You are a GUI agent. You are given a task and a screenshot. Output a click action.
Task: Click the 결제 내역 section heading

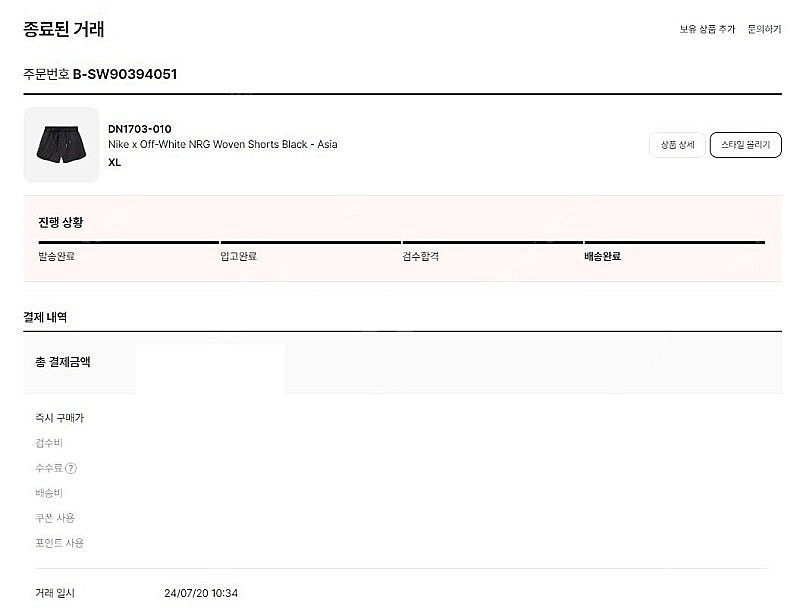[x=45, y=317]
